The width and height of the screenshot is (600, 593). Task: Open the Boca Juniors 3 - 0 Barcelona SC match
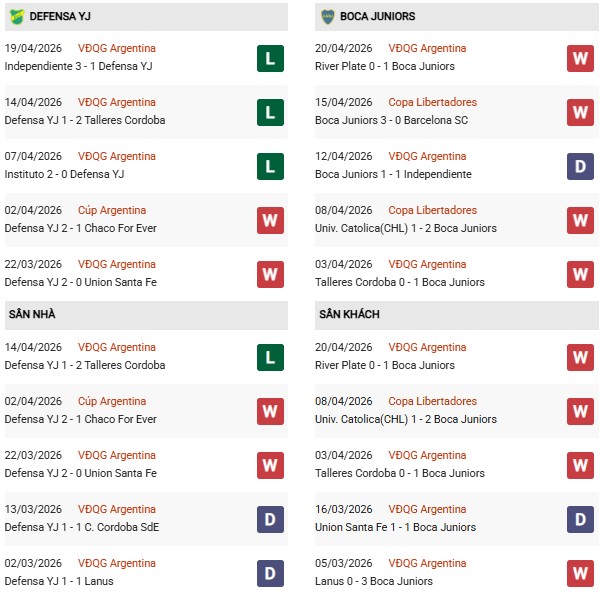click(393, 120)
